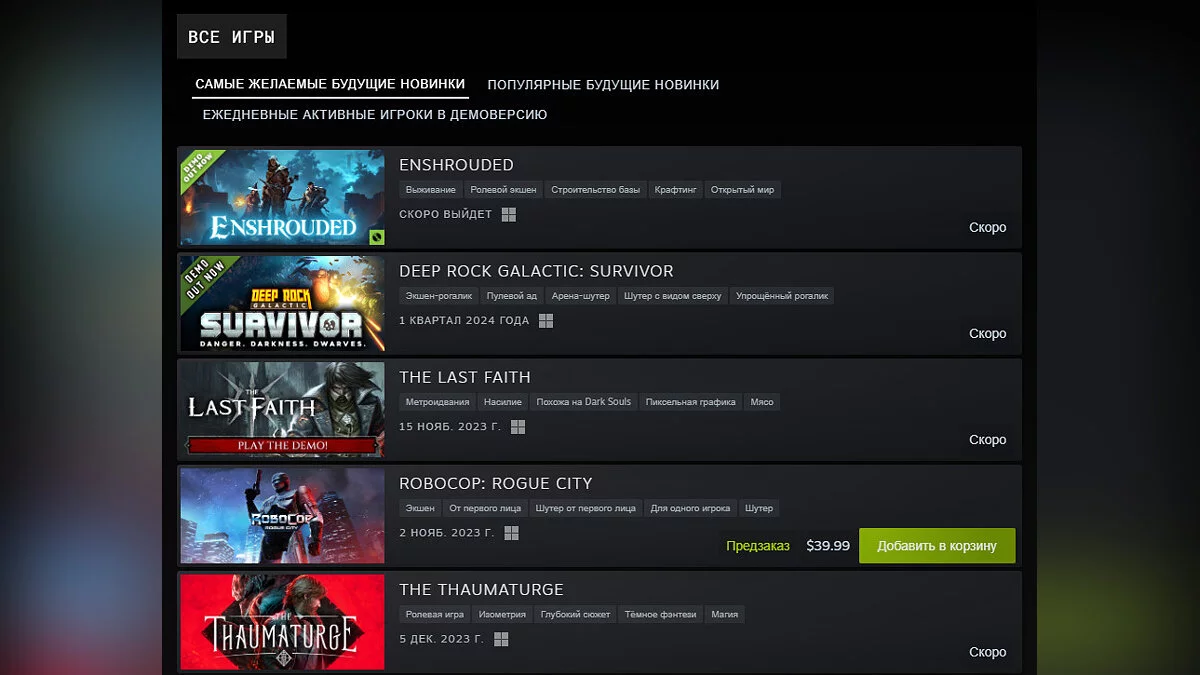Select the Экшен tag in RoboCop row
Image resolution: width=1200 pixels, height=675 pixels.
(420, 507)
